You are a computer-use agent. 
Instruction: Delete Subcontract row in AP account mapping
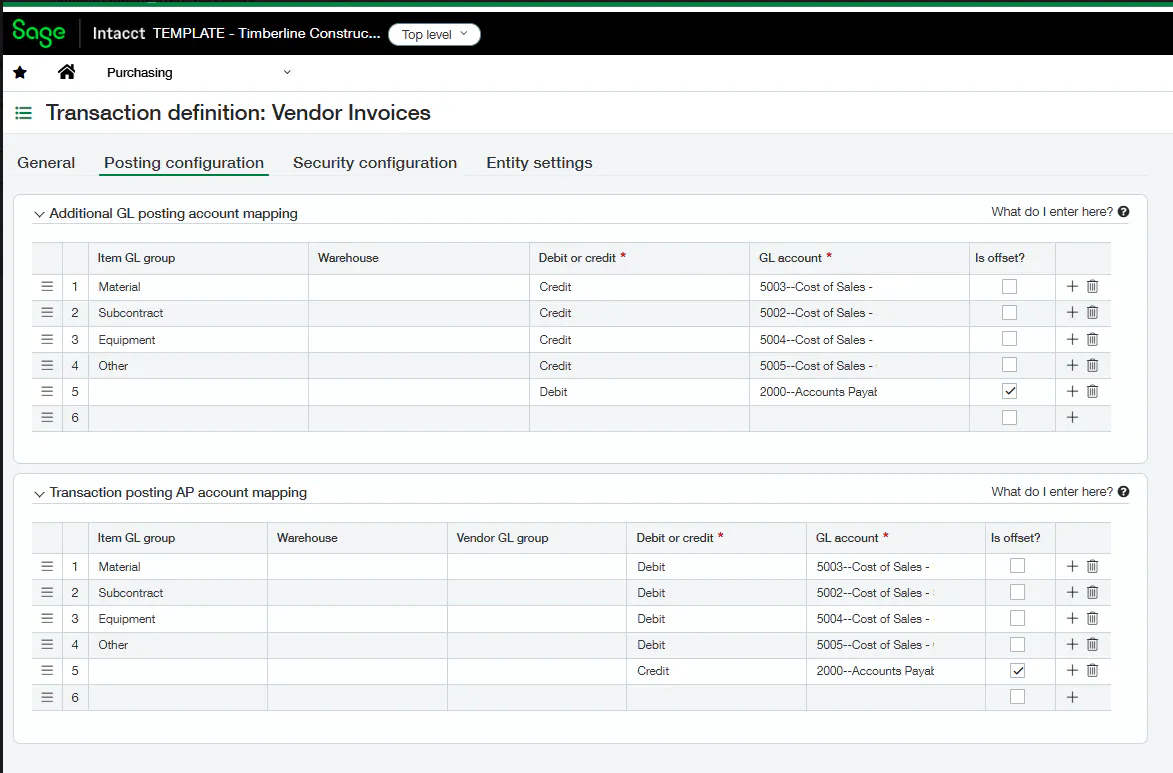coord(1092,593)
